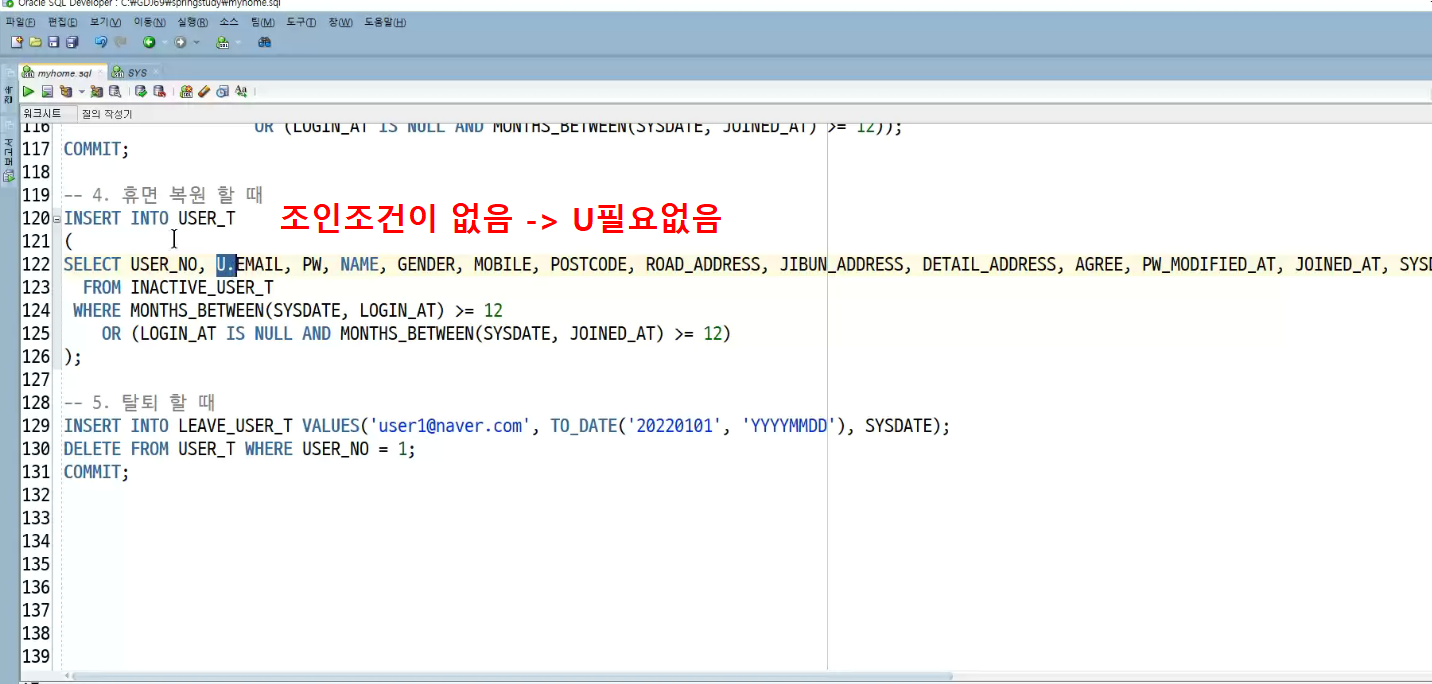Screen dimensions: 1432x684
Task: Expand the explain plan dropdown arrow
Action: [x=82, y=91]
